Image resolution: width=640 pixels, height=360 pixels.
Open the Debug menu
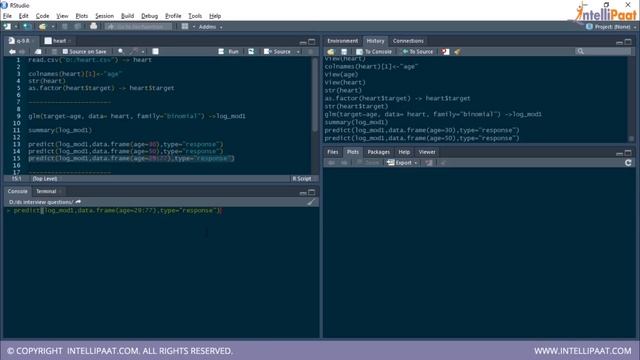[x=149, y=16]
